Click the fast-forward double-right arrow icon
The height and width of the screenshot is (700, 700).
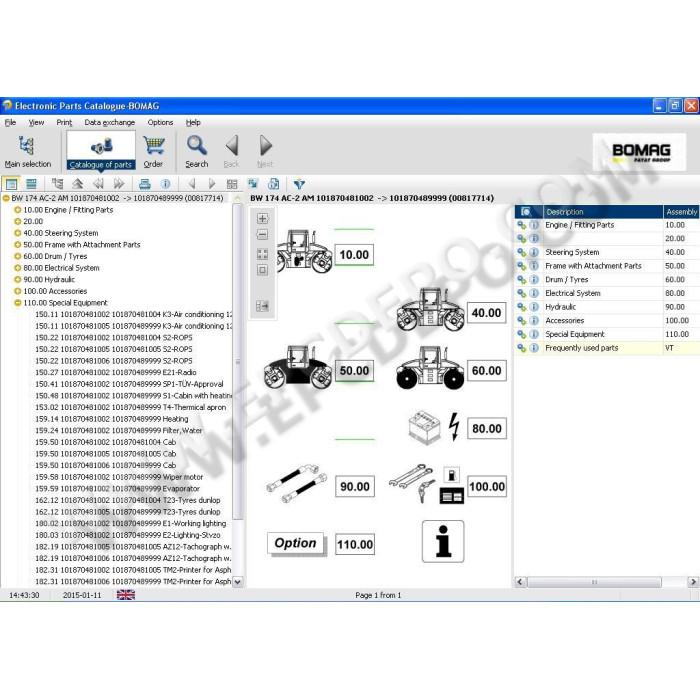tap(118, 183)
